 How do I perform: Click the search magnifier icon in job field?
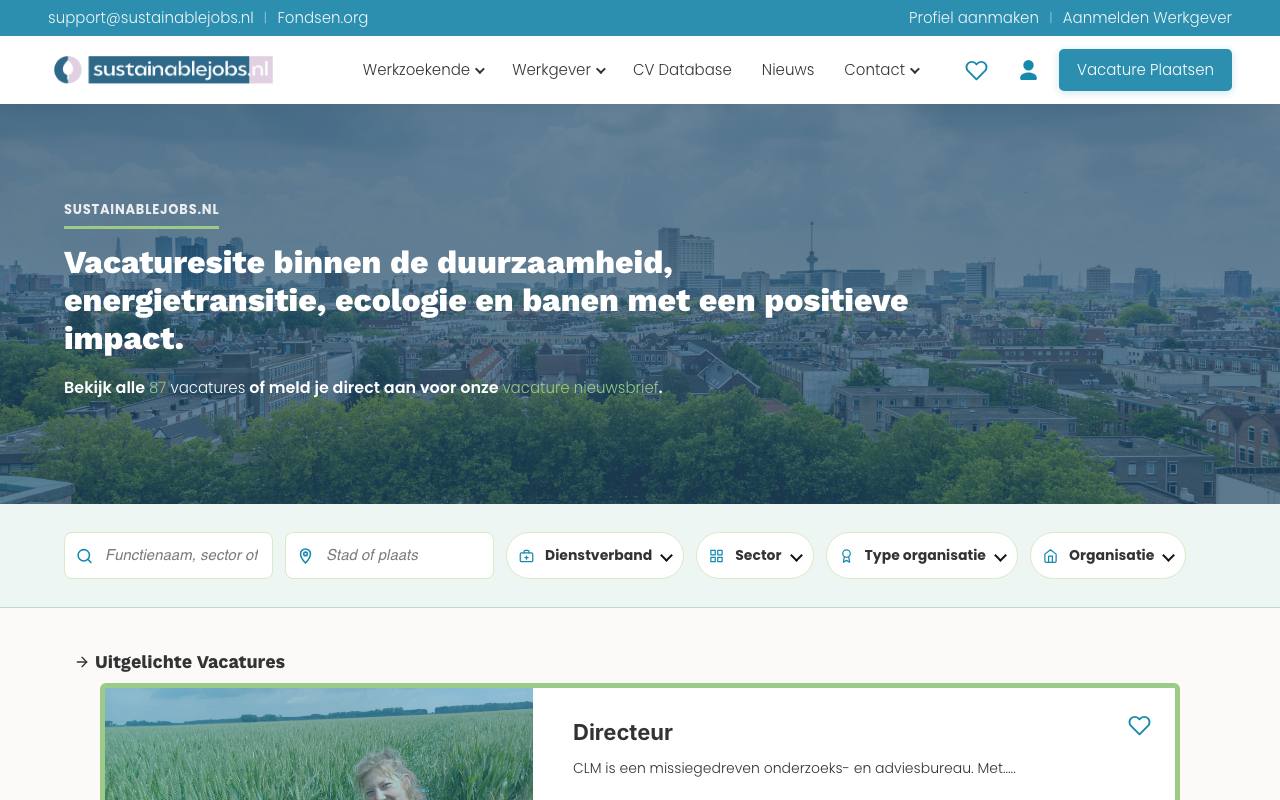click(85, 556)
